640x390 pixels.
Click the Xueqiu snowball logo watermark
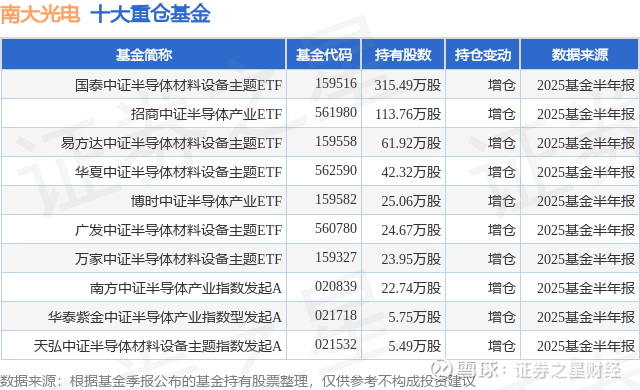point(443,369)
